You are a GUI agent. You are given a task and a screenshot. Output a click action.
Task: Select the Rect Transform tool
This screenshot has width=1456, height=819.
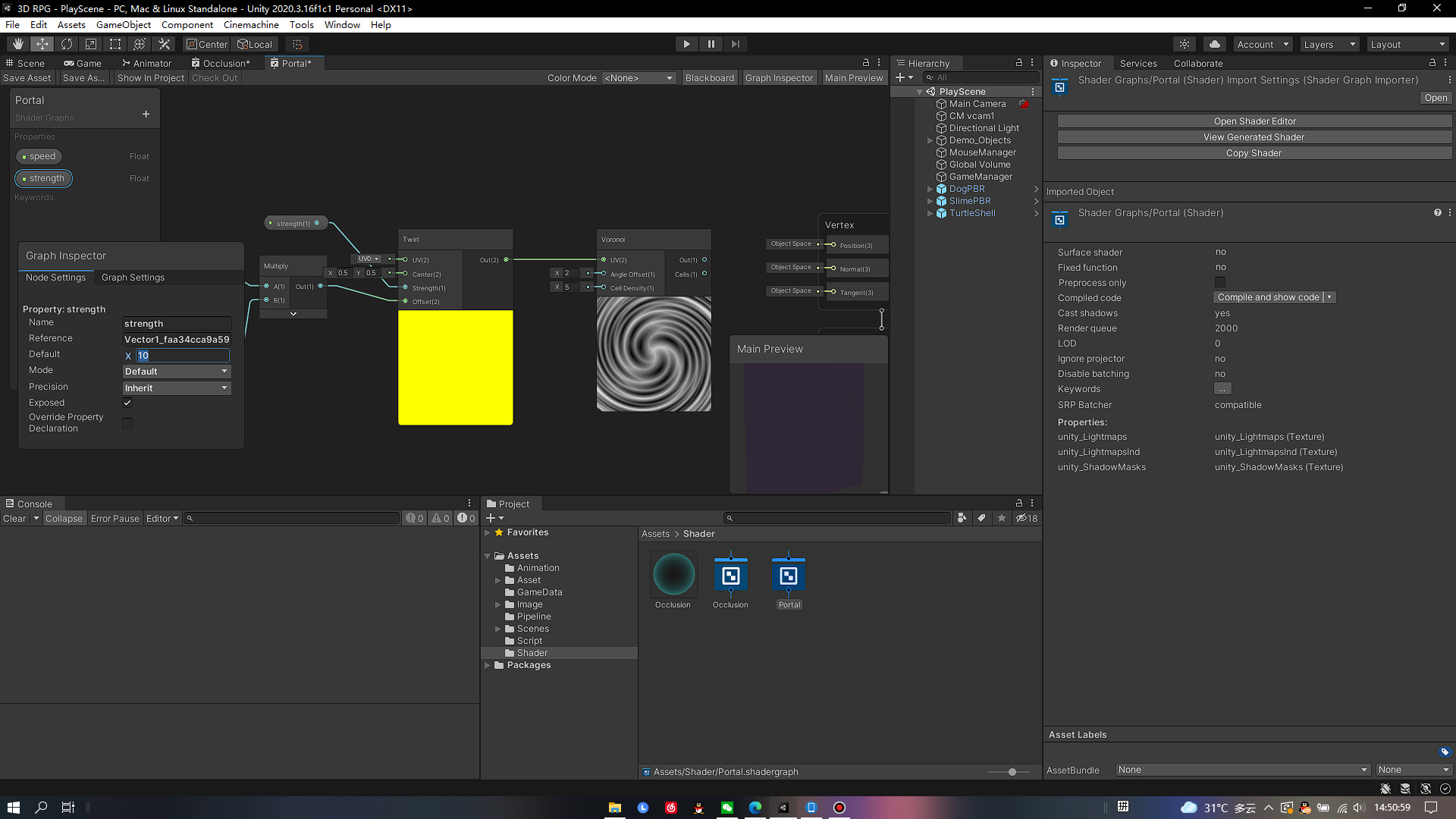pyautogui.click(x=115, y=44)
